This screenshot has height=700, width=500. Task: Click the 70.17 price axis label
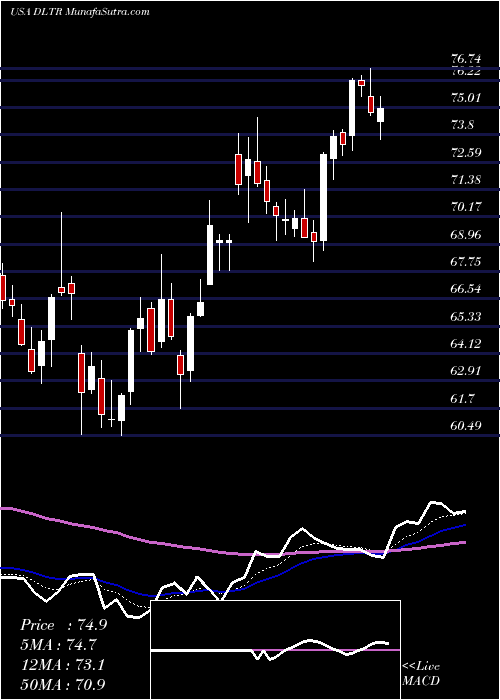(467, 207)
